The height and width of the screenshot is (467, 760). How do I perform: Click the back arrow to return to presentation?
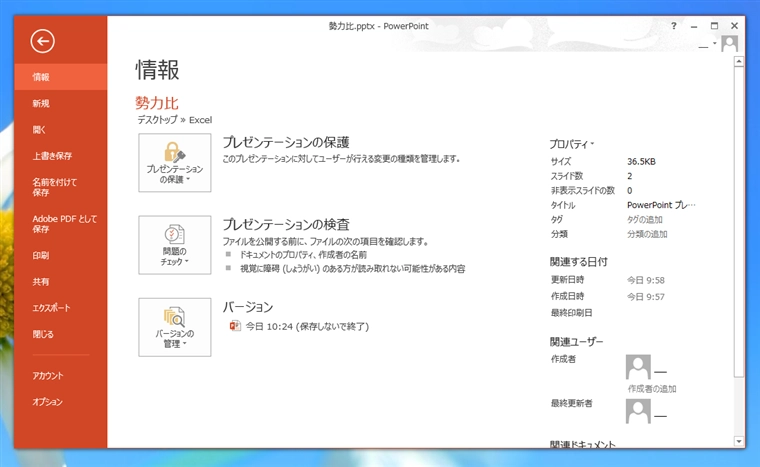(x=43, y=41)
